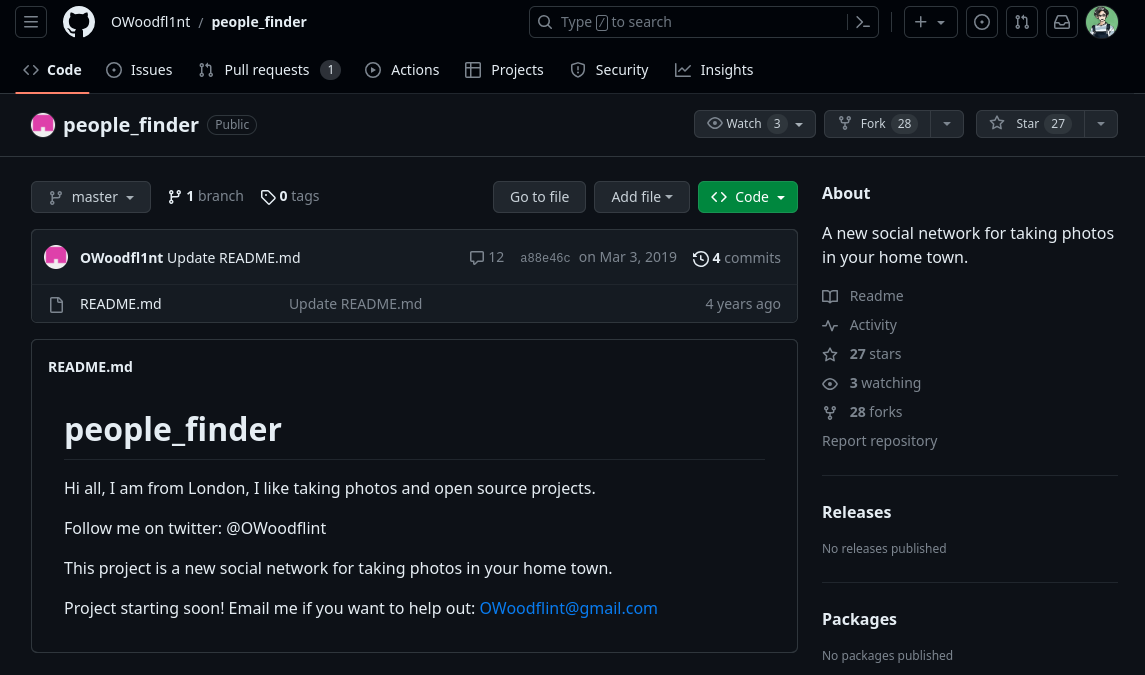Click the OWoodflint@gmail.com email link
This screenshot has height=675, width=1145.
(x=568, y=608)
